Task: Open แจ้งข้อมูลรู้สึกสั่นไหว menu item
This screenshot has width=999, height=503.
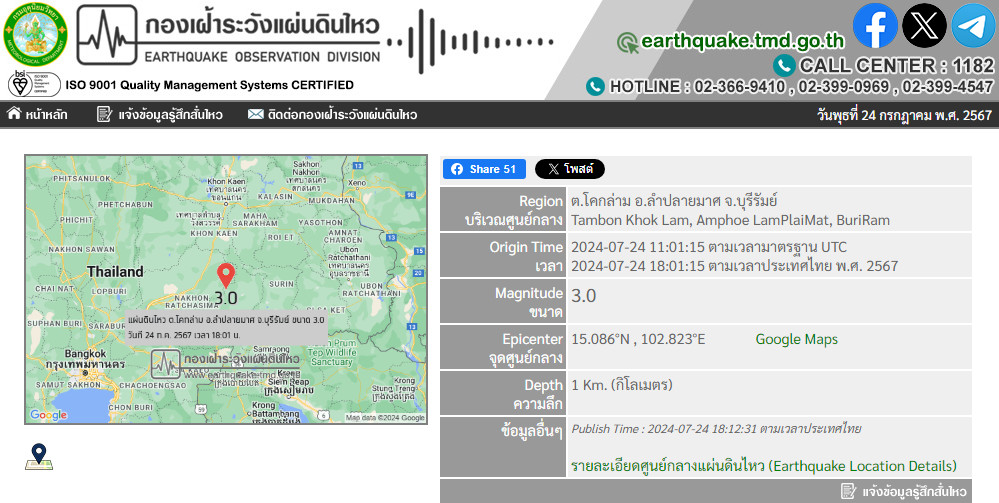Action: tap(160, 115)
